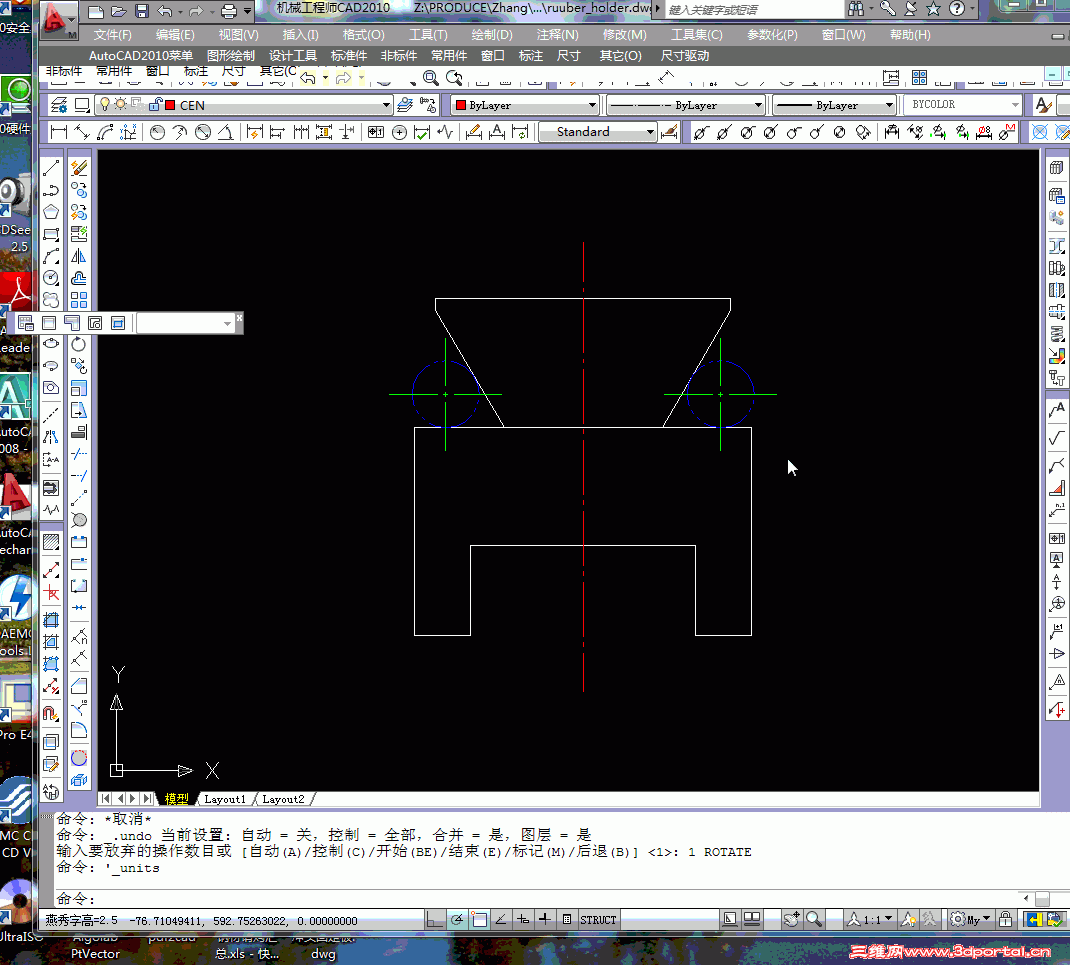
Task: Toggle Ortho mode in status bar
Action: tap(435, 920)
